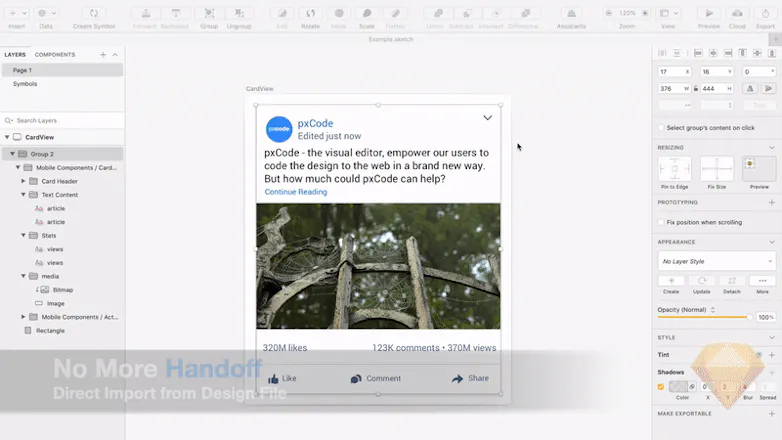782x440 pixels.
Task: Switch to the Components tab
Action: click(x=55, y=55)
